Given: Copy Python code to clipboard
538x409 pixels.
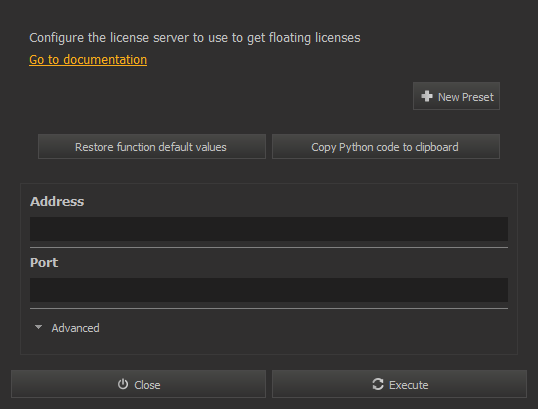Looking at the screenshot, I should coord(386,147).
